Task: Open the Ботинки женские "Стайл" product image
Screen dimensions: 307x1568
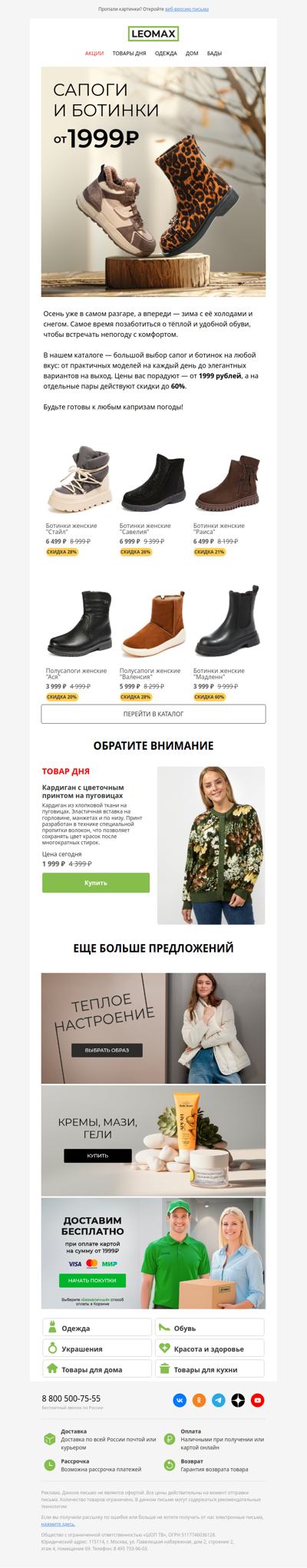Action: [80, 480]
